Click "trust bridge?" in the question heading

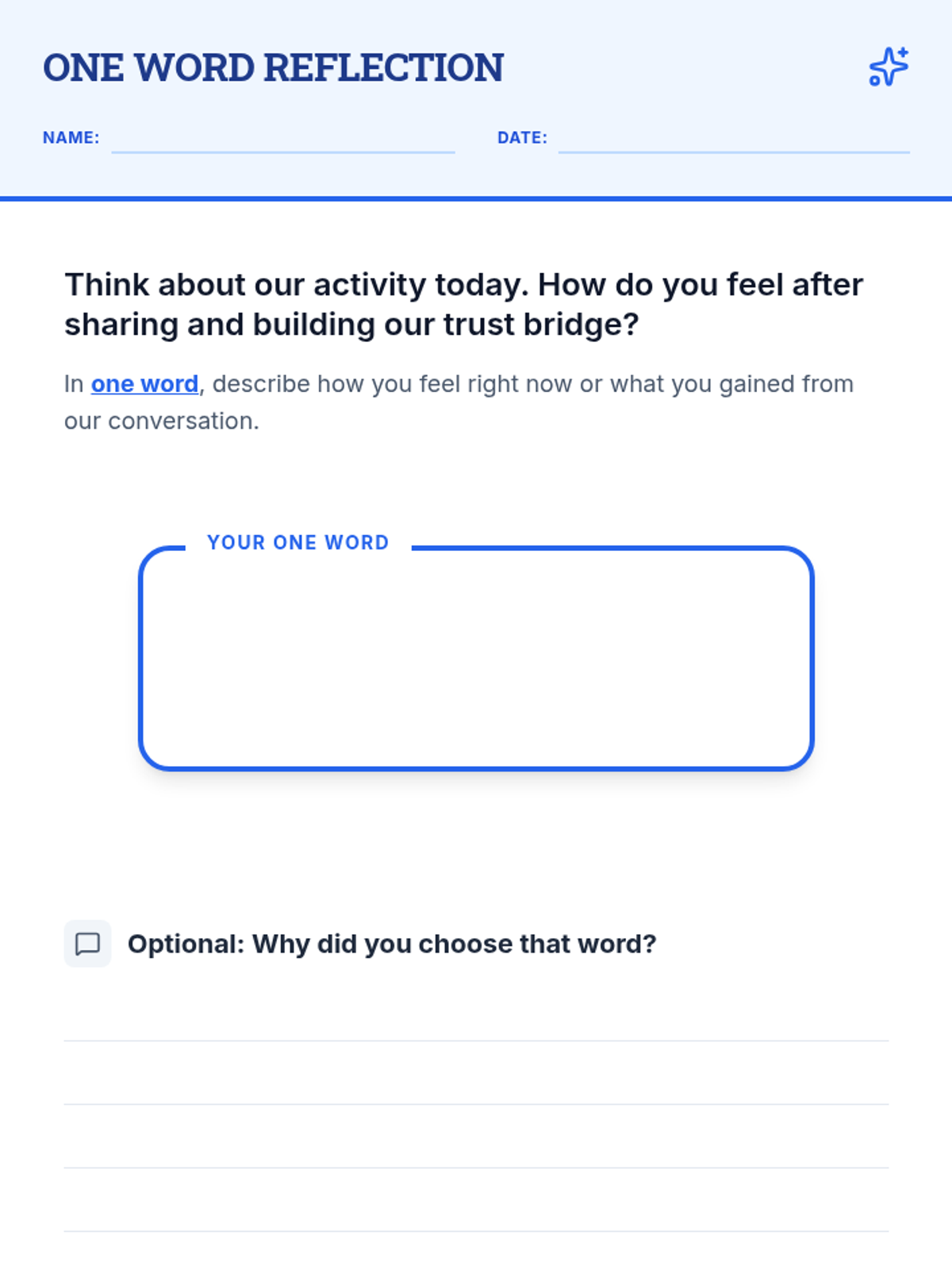540,325
